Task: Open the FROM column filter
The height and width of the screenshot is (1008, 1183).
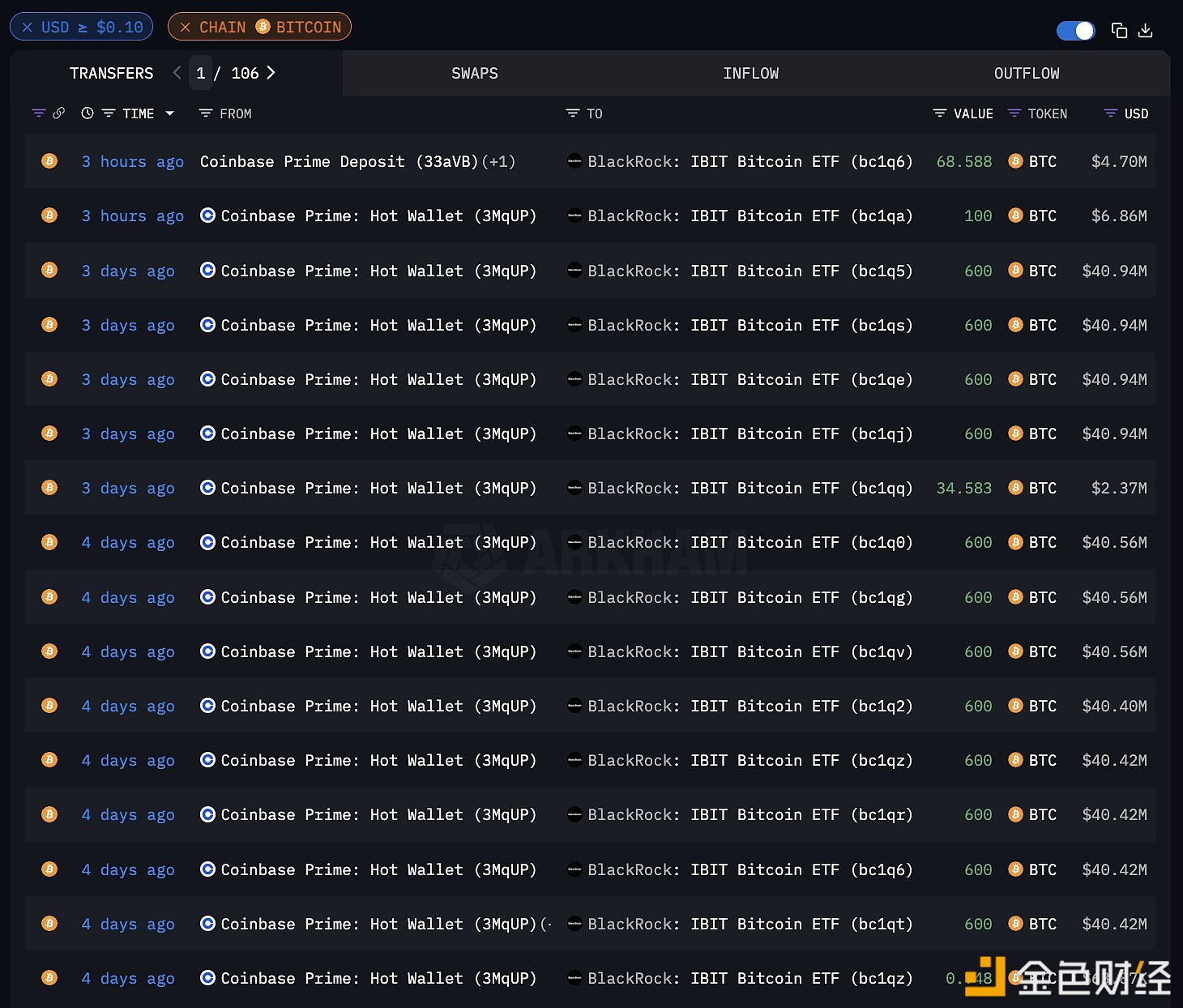Action: tap(206, 113)
